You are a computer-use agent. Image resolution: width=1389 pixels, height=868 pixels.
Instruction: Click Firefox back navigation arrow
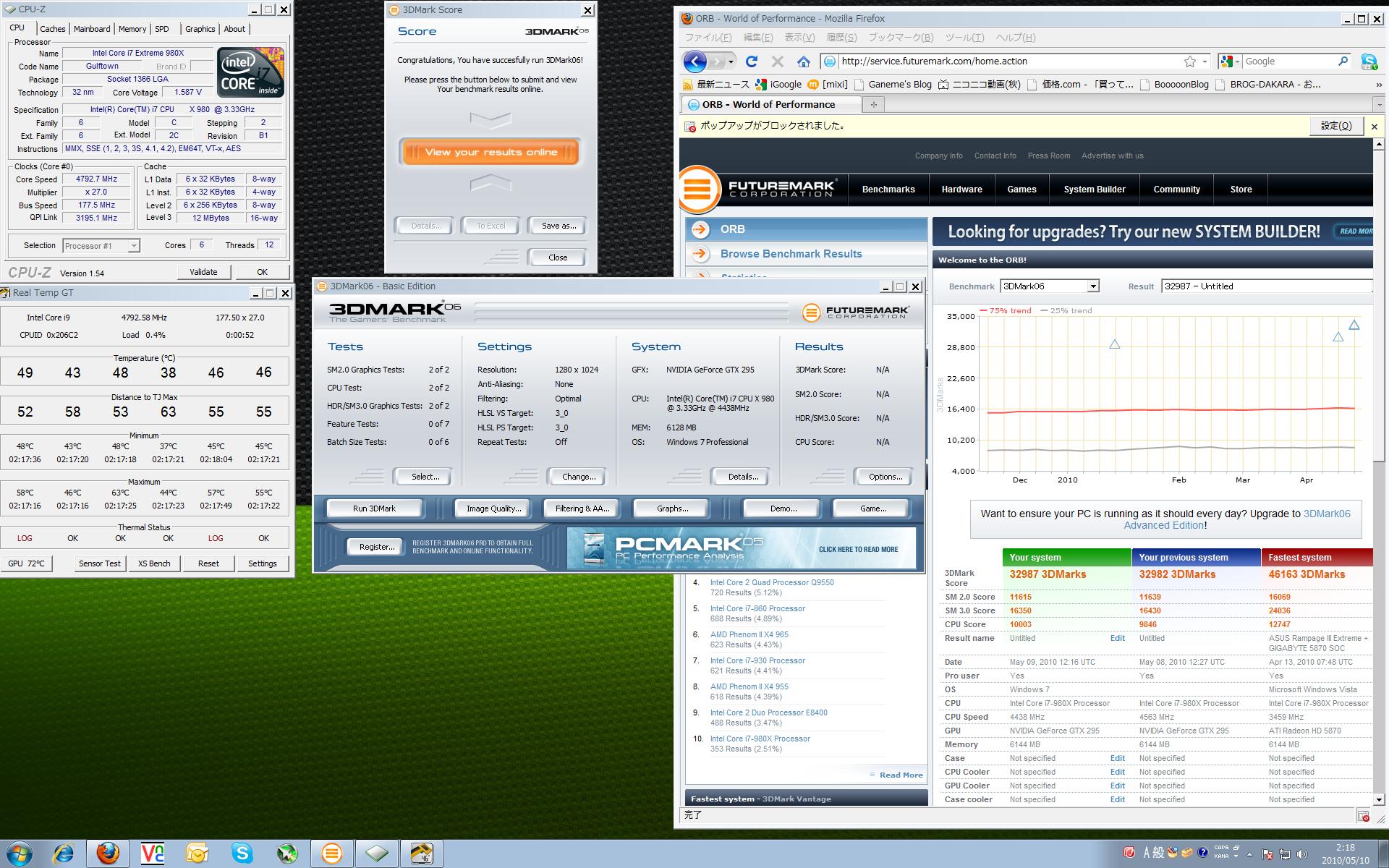click(x=694, y=61)
